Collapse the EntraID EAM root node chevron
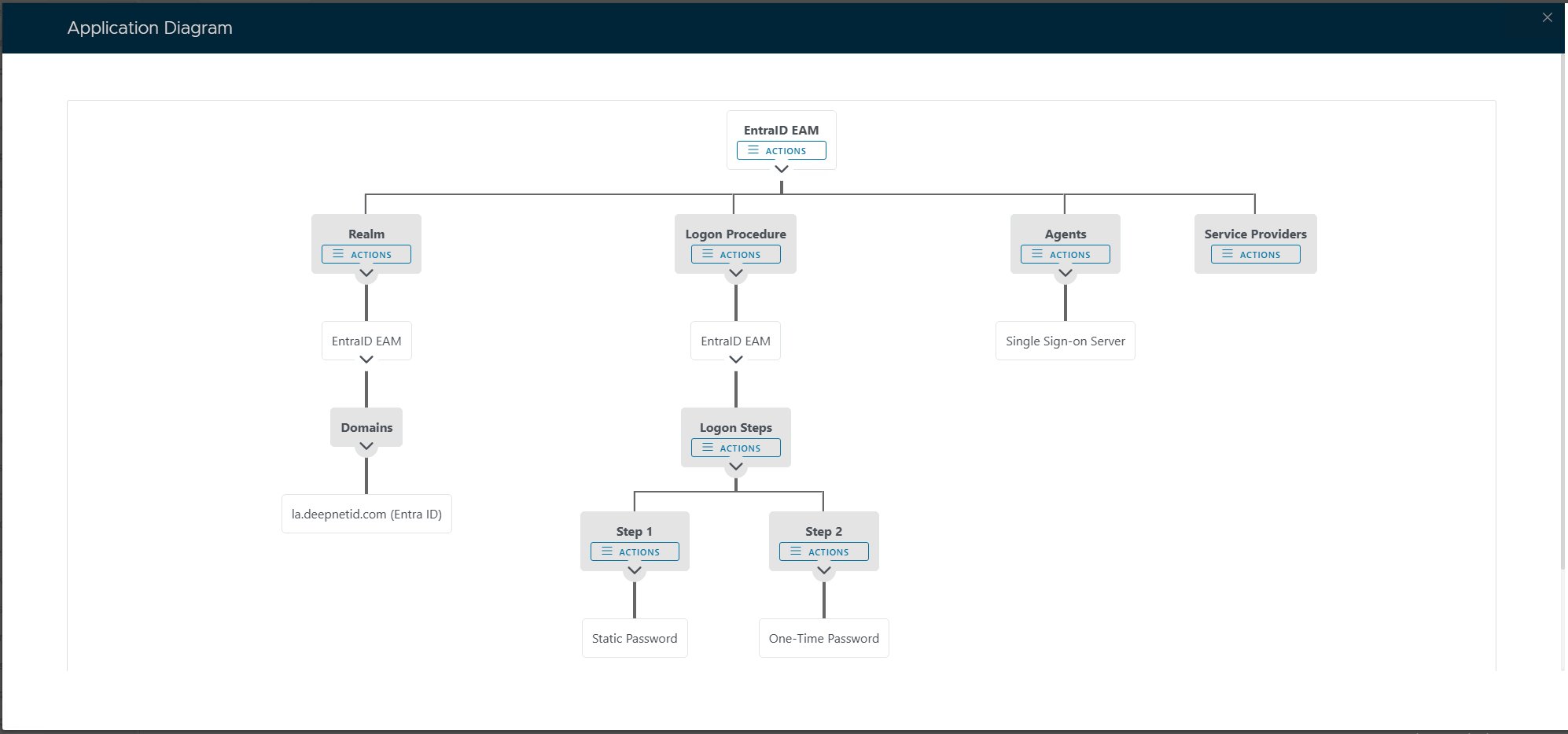1568x734 pixels. 781,169
